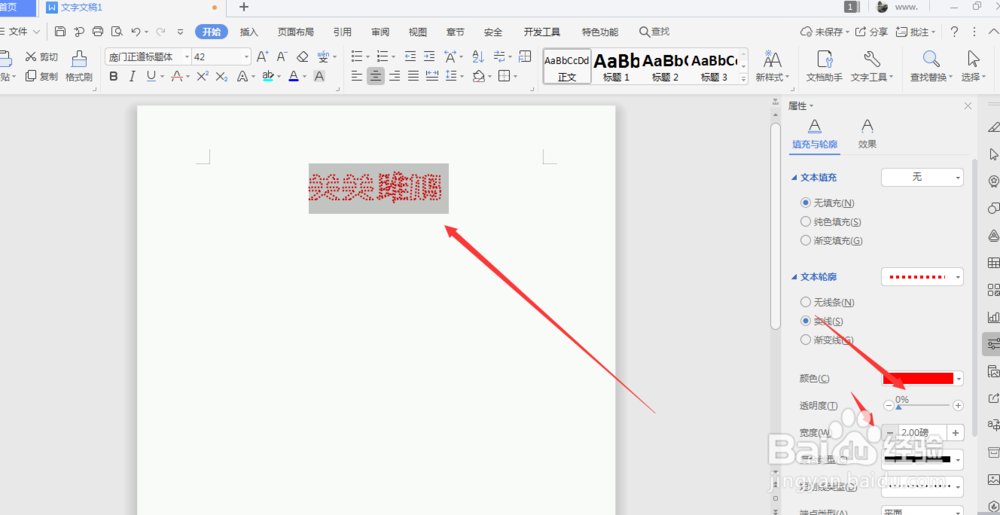Switch to the Page Layout tab

295,32
